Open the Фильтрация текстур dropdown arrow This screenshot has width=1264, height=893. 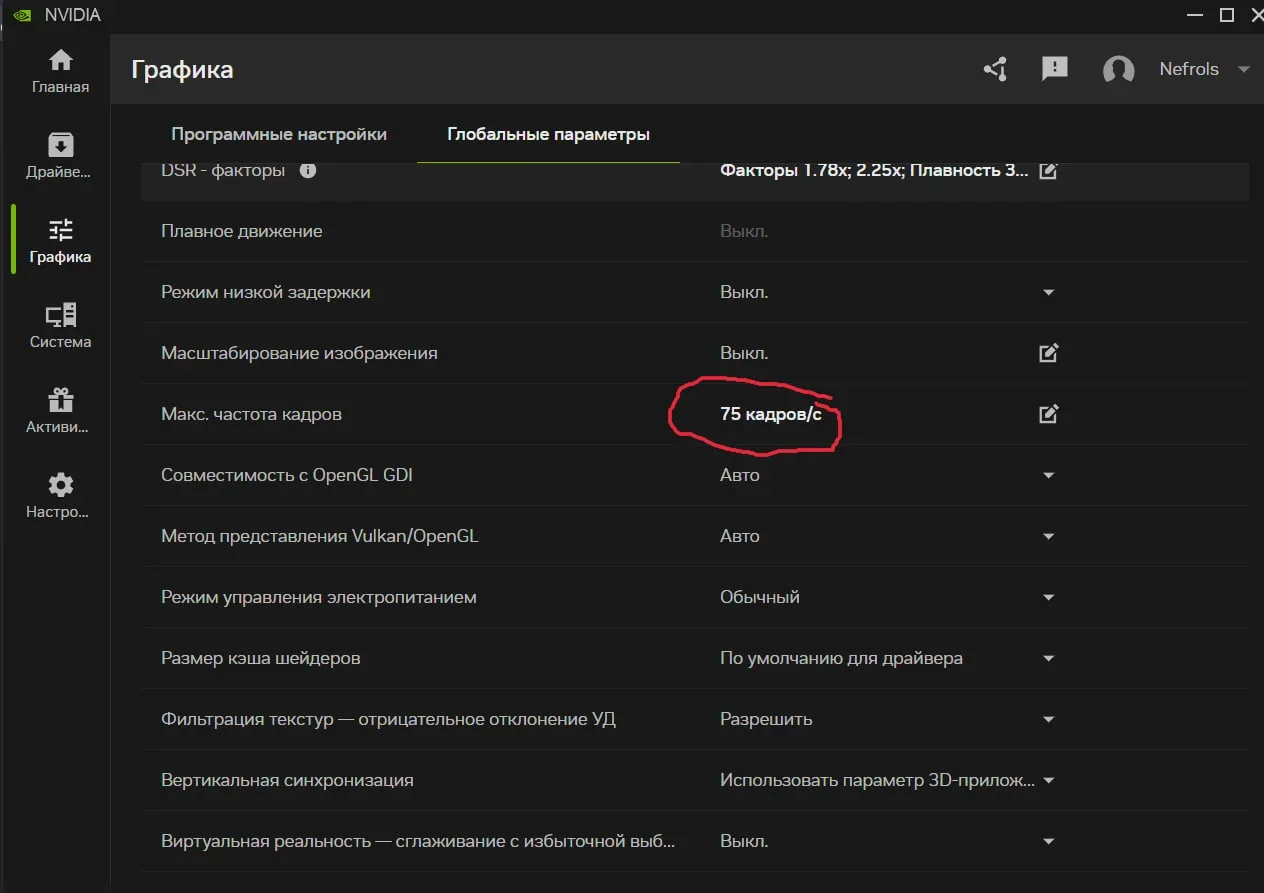click(1048, 719)
